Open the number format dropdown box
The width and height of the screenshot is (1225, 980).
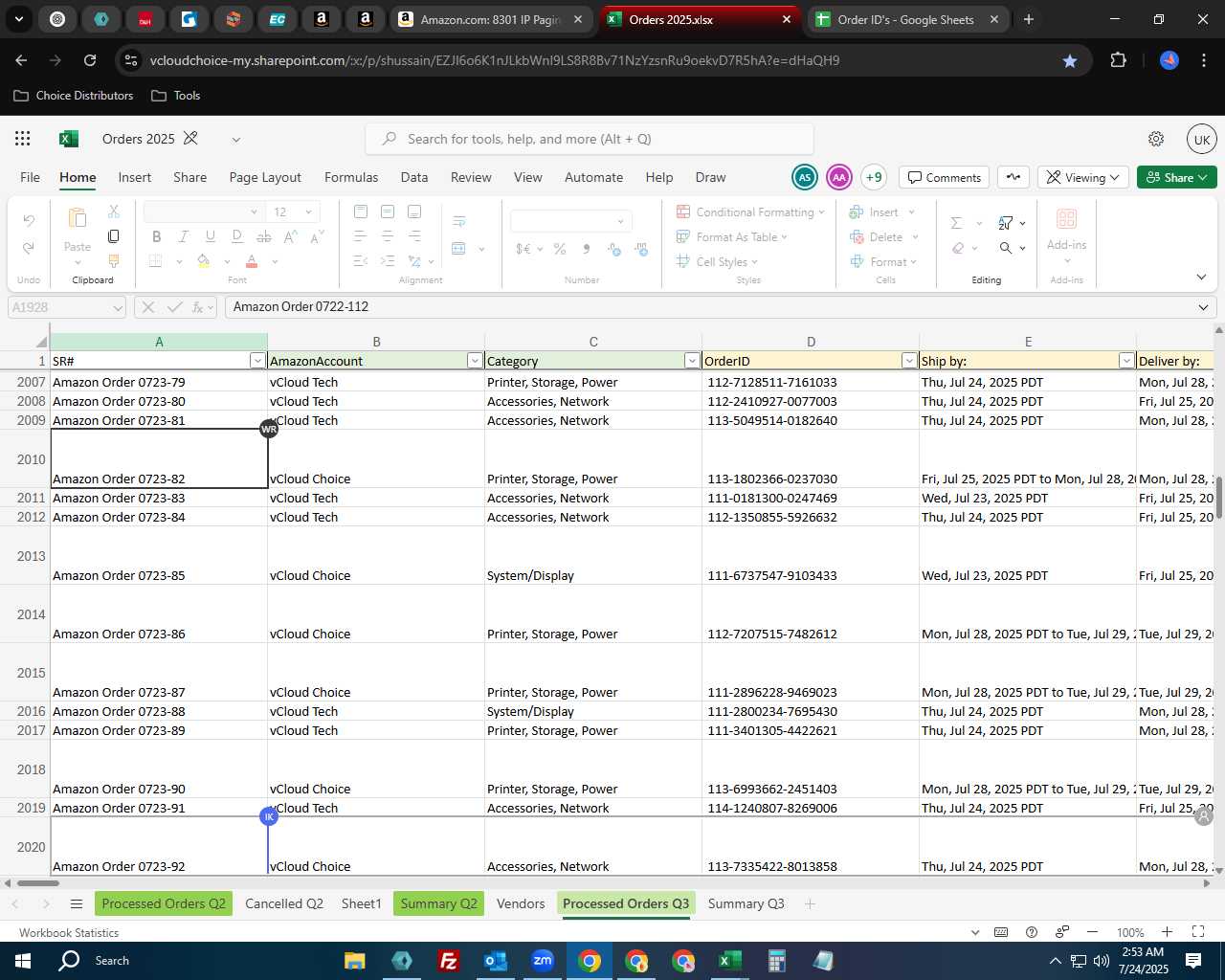[x=570, y=221]
